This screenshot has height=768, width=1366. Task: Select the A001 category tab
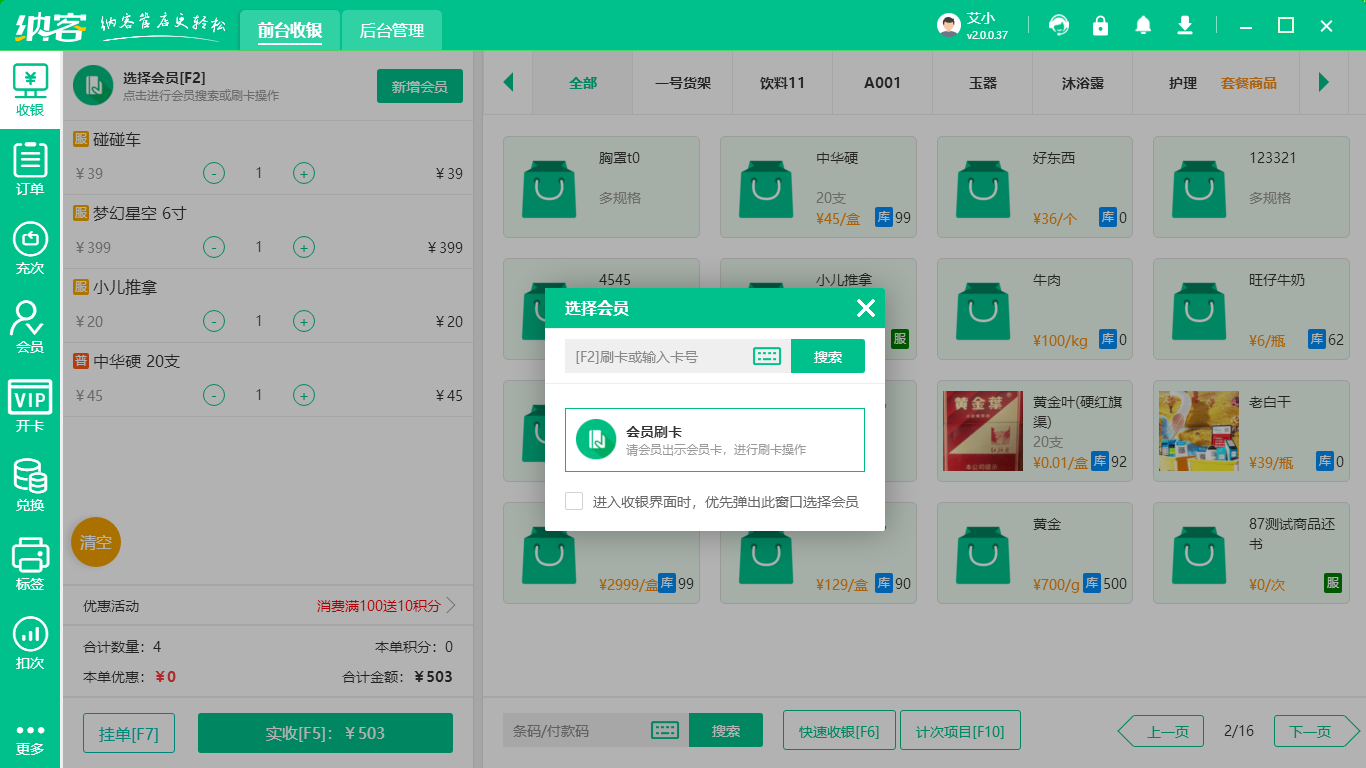(x=883, y=83)
